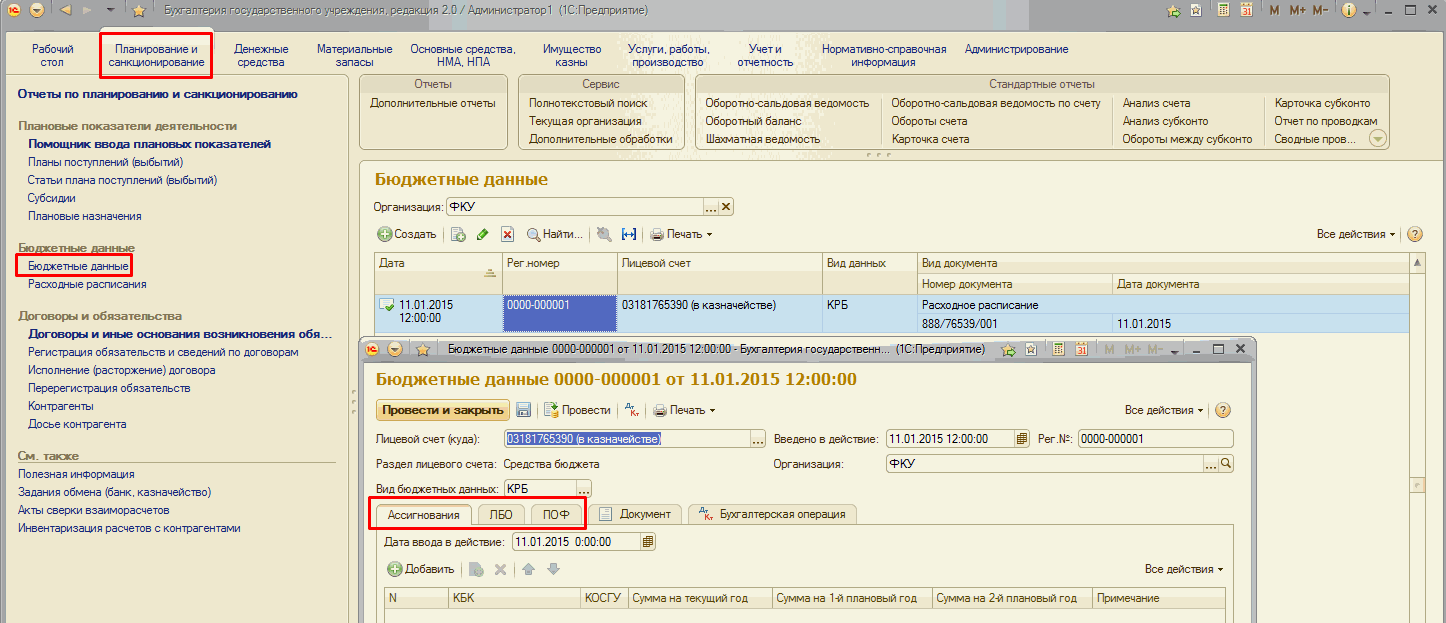Open Полезная информация link

(x=76, y=474)
